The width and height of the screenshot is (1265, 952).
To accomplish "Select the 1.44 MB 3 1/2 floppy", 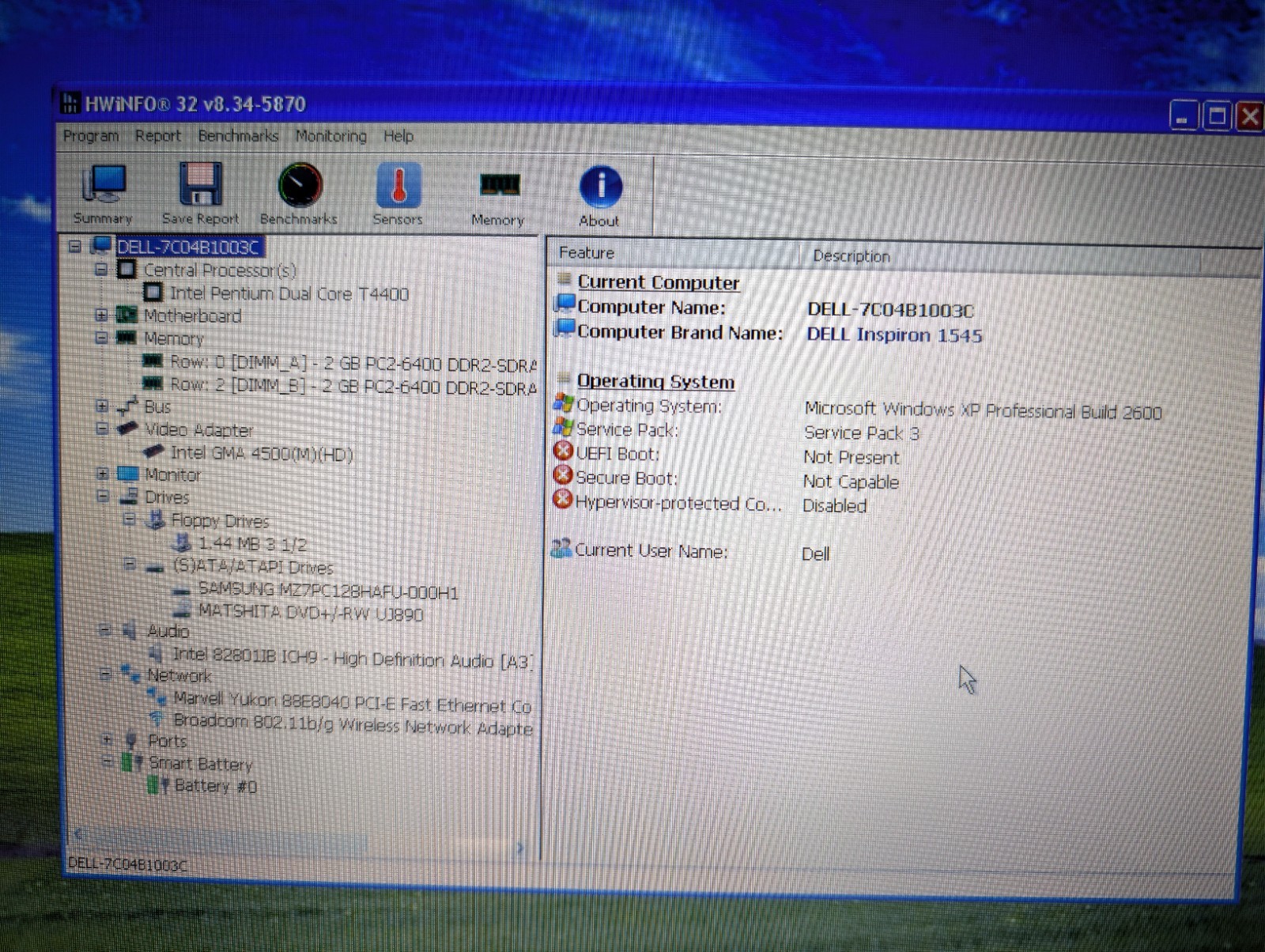I will point(252,543).
